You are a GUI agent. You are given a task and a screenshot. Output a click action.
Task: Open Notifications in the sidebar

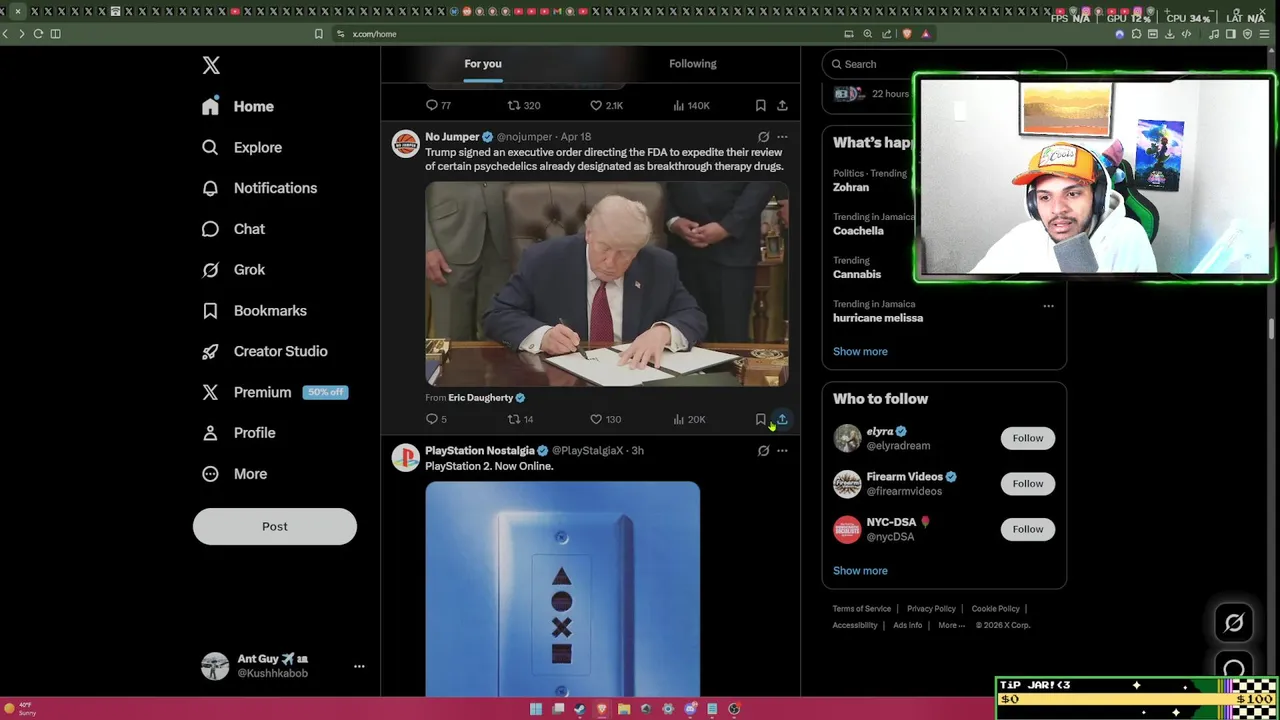coord(259,188)
